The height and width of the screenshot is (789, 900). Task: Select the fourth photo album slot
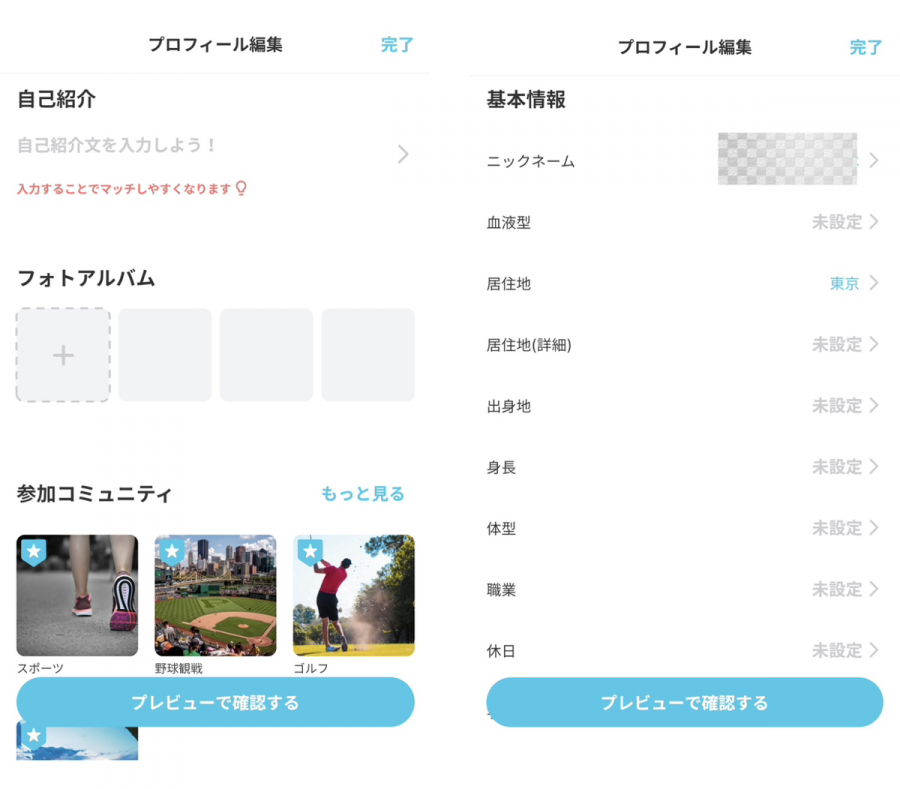click(368, 355)
